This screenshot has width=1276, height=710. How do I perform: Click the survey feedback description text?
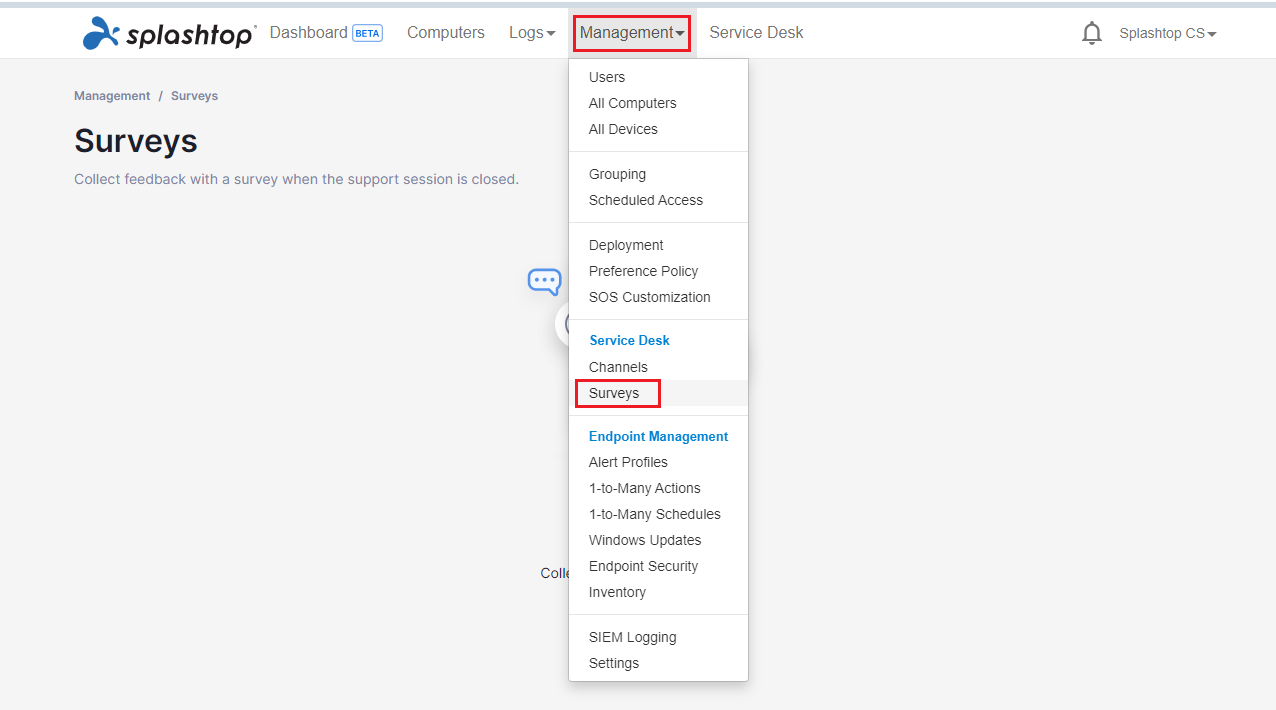coord(296,180)
